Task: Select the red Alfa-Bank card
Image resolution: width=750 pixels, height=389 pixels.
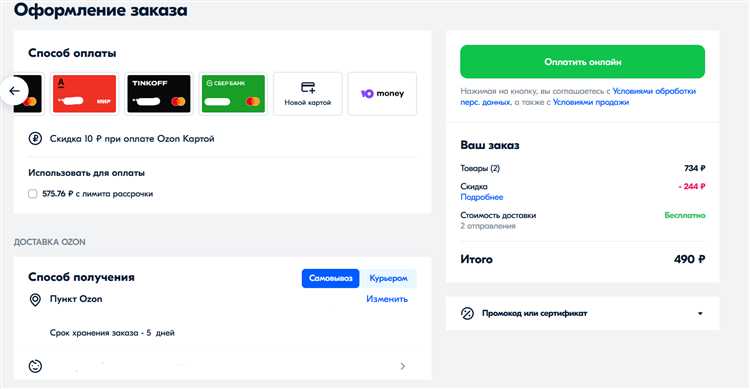Action: (84, 94)
